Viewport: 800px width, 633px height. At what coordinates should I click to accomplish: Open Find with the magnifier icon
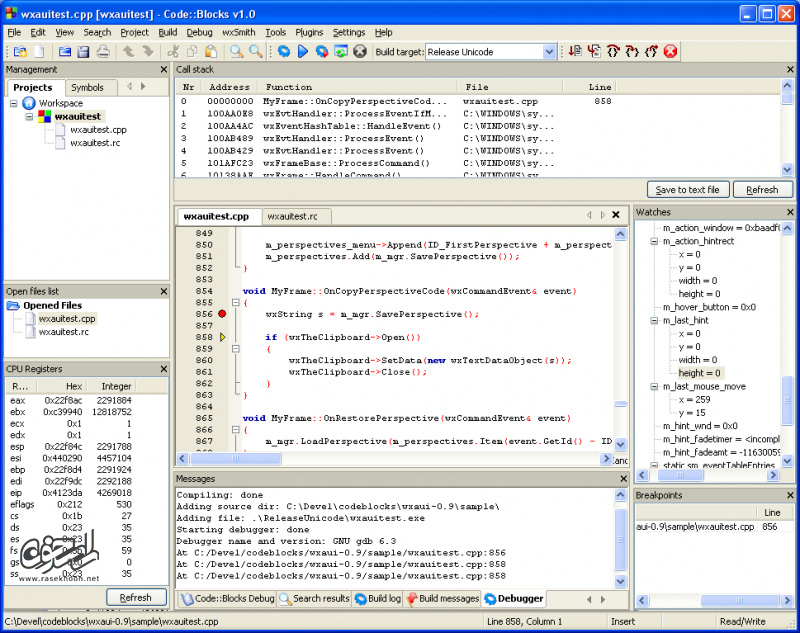[236, 52]
